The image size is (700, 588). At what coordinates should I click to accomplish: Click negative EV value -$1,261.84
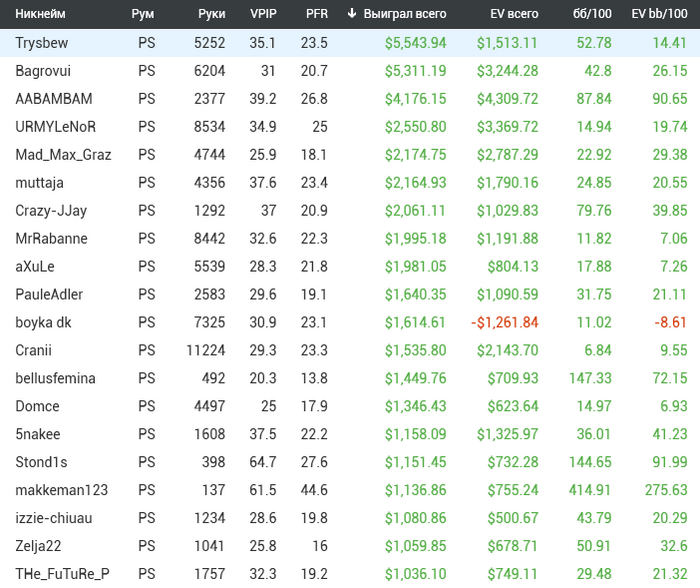pyautogui.click(x=505, y=322)
